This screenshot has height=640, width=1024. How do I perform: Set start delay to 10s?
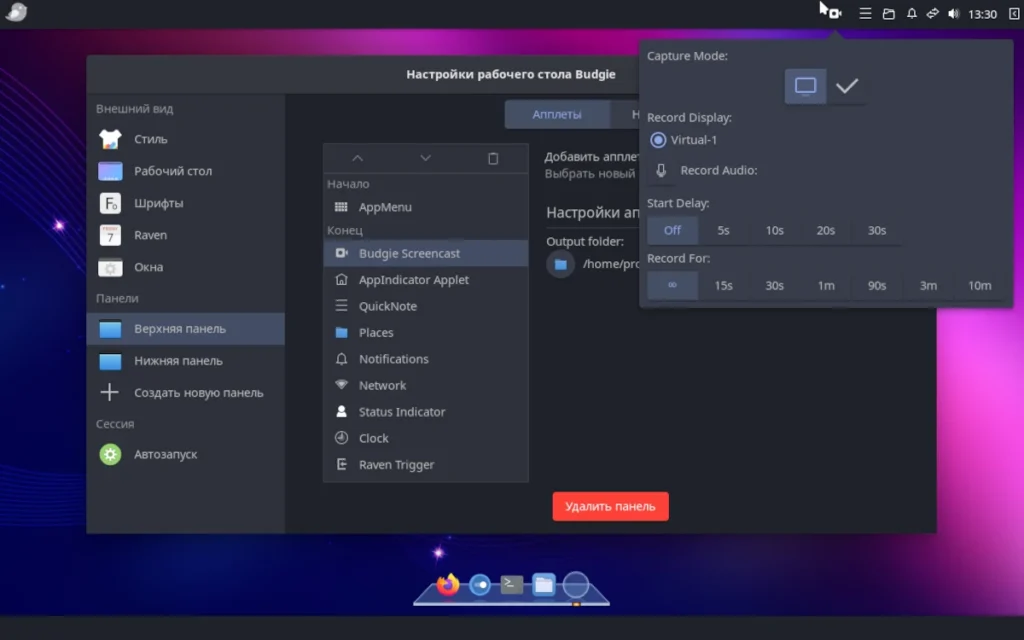[x=775, y=231]
